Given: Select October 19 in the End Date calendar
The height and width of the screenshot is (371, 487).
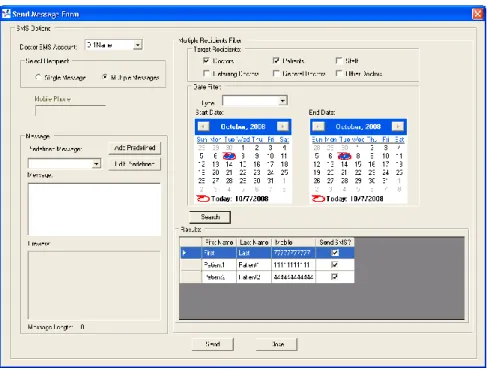Looking at the screenshot, I should point(317,173).
